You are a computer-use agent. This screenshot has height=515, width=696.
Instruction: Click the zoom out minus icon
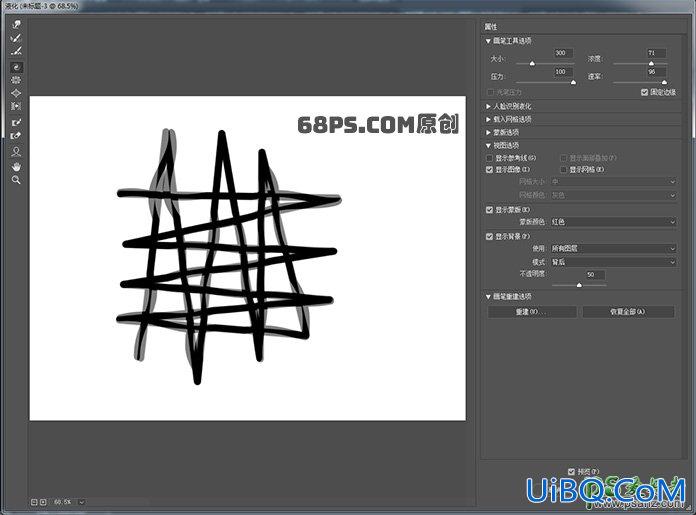[34, 502]
